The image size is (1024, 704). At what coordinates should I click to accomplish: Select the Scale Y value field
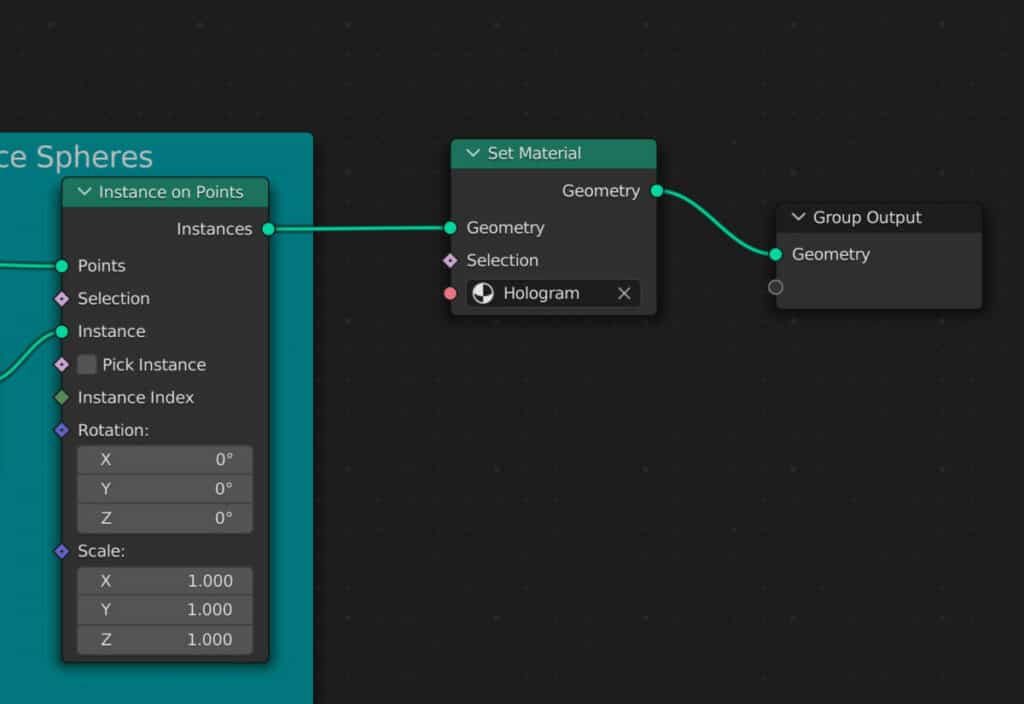165,609
